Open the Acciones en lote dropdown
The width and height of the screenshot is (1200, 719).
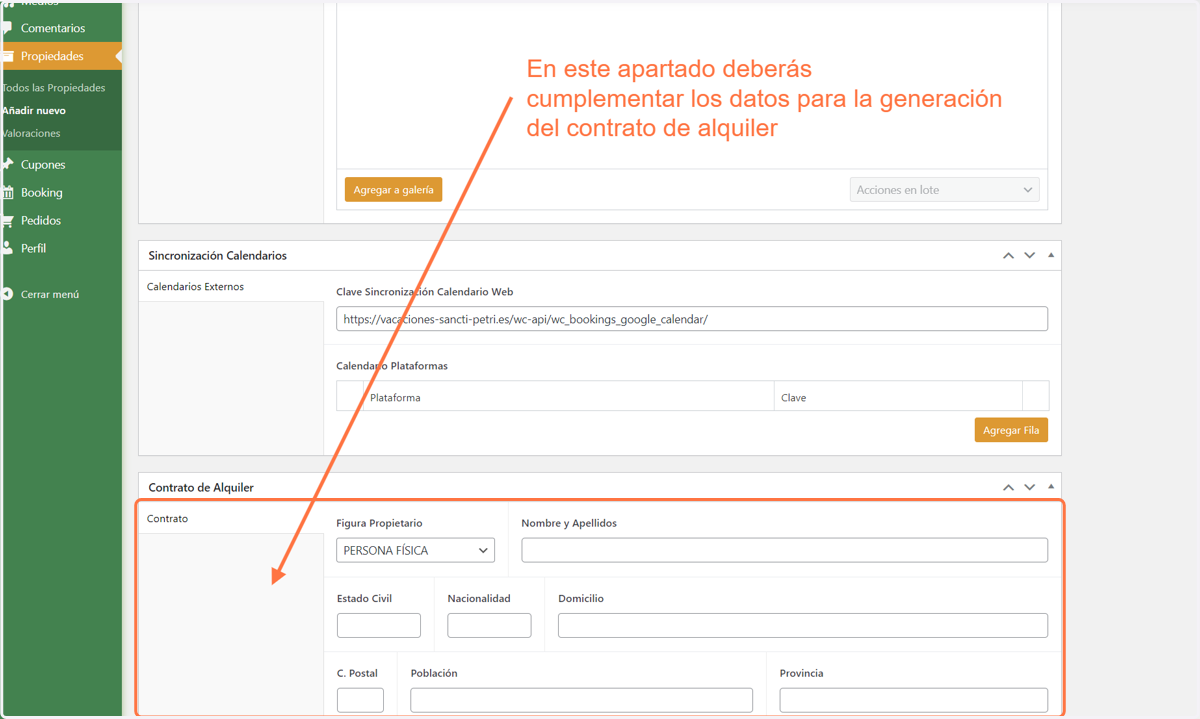coord(945,190)
